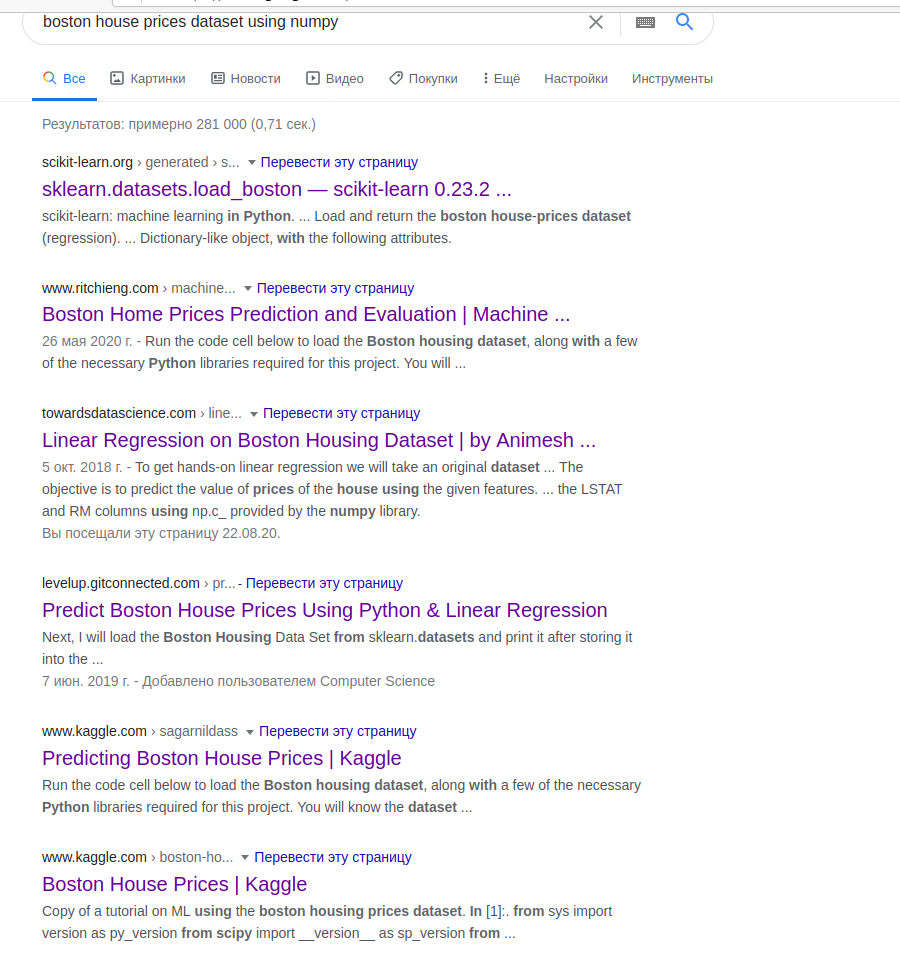The height and width of the screenshot is (955, 900).
Task: Click the results count text 'примерно 281 000'
Action: [x=188, y=124]
